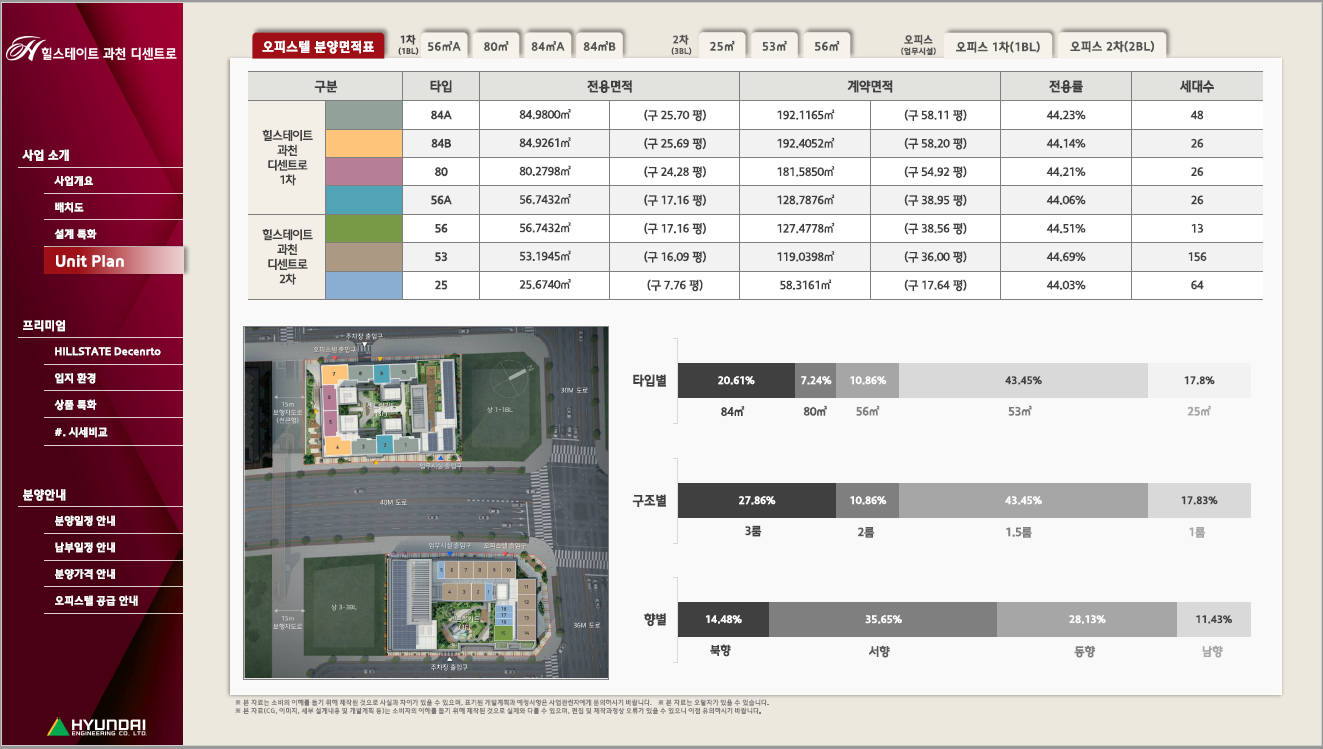1323x749 pixels.
Task: Click the 84.9800㎡ cell
Action: [545, 115]
